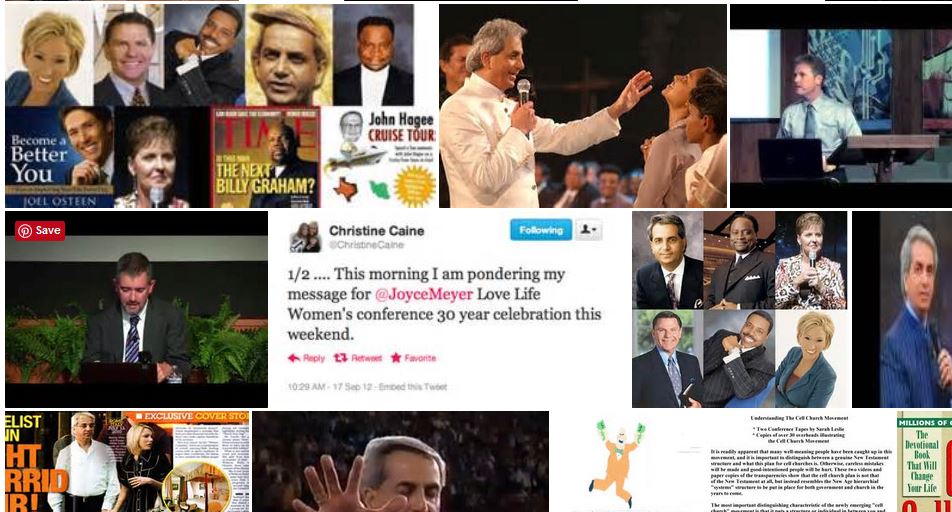This screenshot has height=512, width=952.
Task: Click the Reply arrow icon
Action: coord(294,358)
